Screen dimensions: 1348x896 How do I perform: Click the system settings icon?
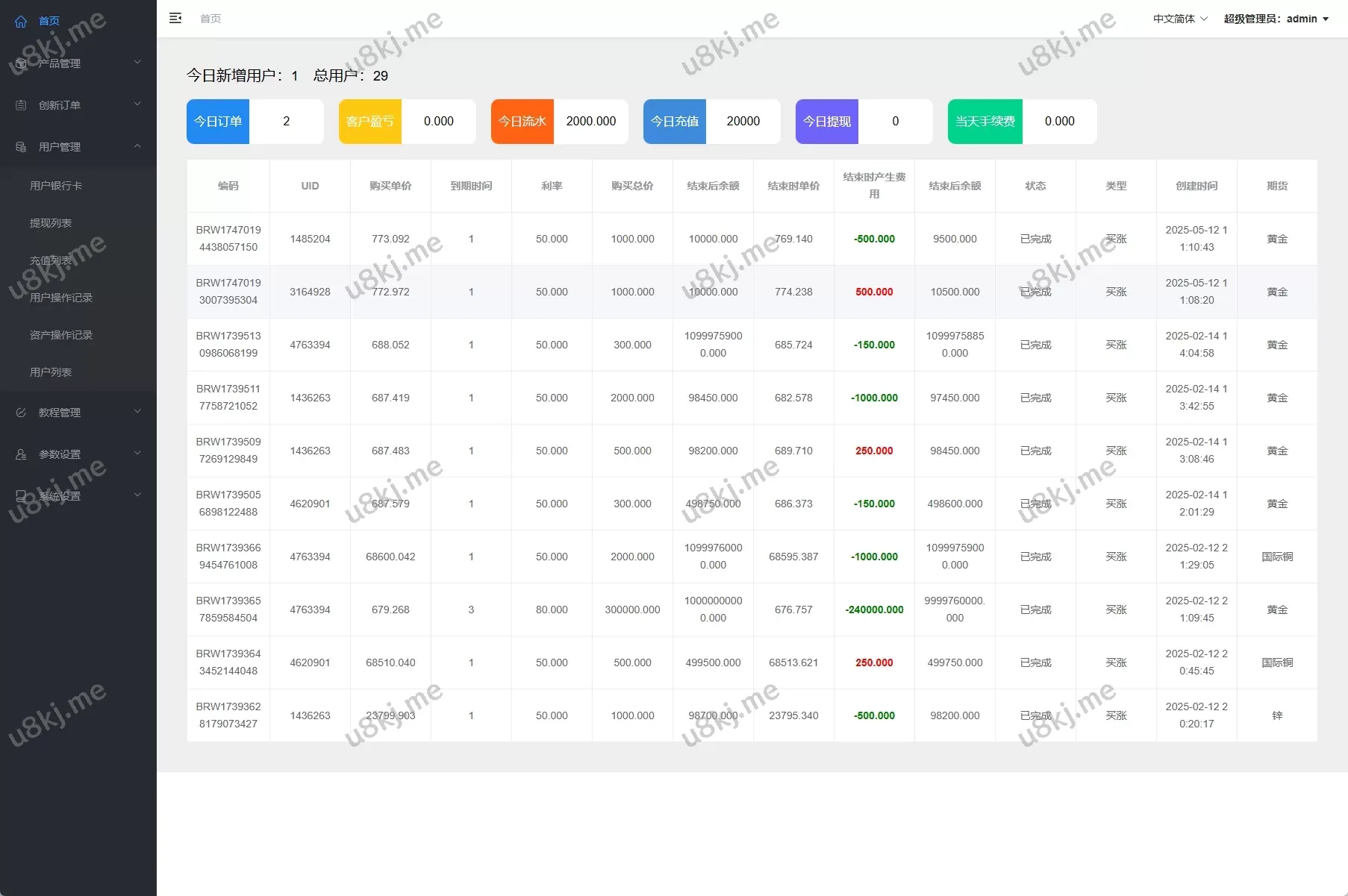click(x=21, y=496)
